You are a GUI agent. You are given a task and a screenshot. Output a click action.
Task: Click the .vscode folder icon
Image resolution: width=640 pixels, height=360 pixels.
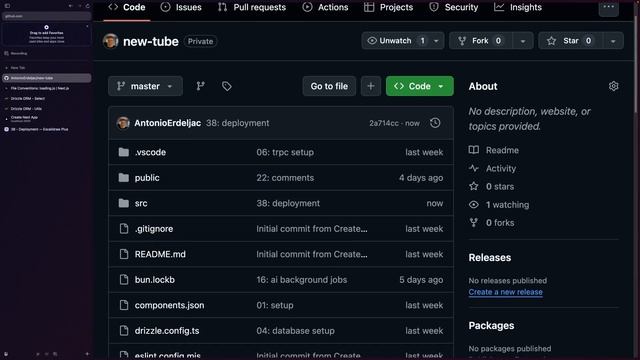pos(124,152)
